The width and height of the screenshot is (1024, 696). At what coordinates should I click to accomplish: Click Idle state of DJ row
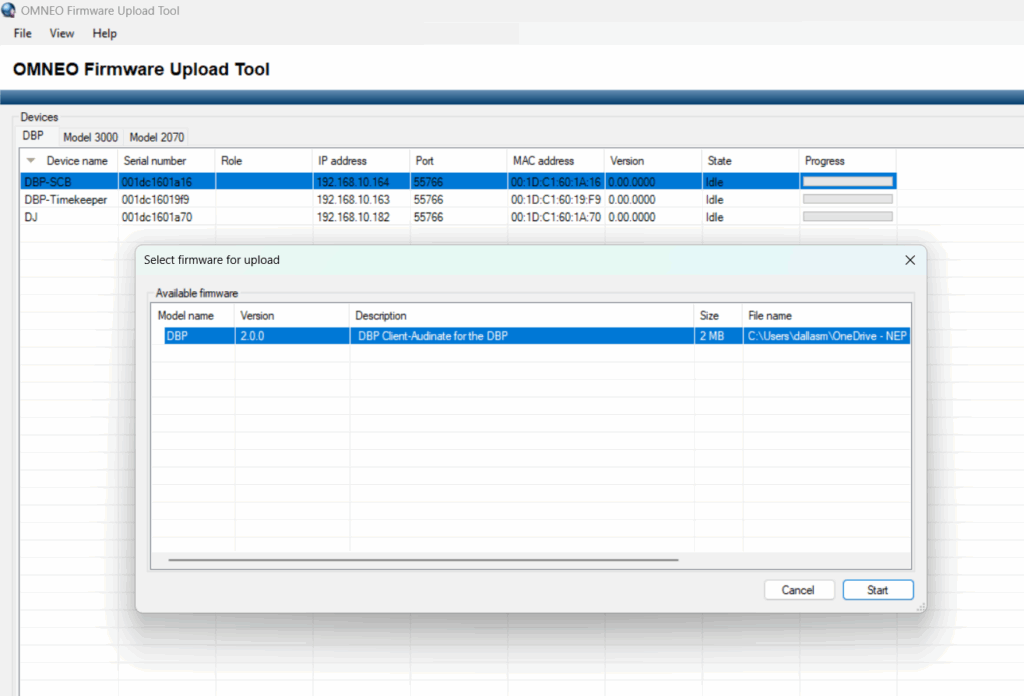(x=714, y=217)
